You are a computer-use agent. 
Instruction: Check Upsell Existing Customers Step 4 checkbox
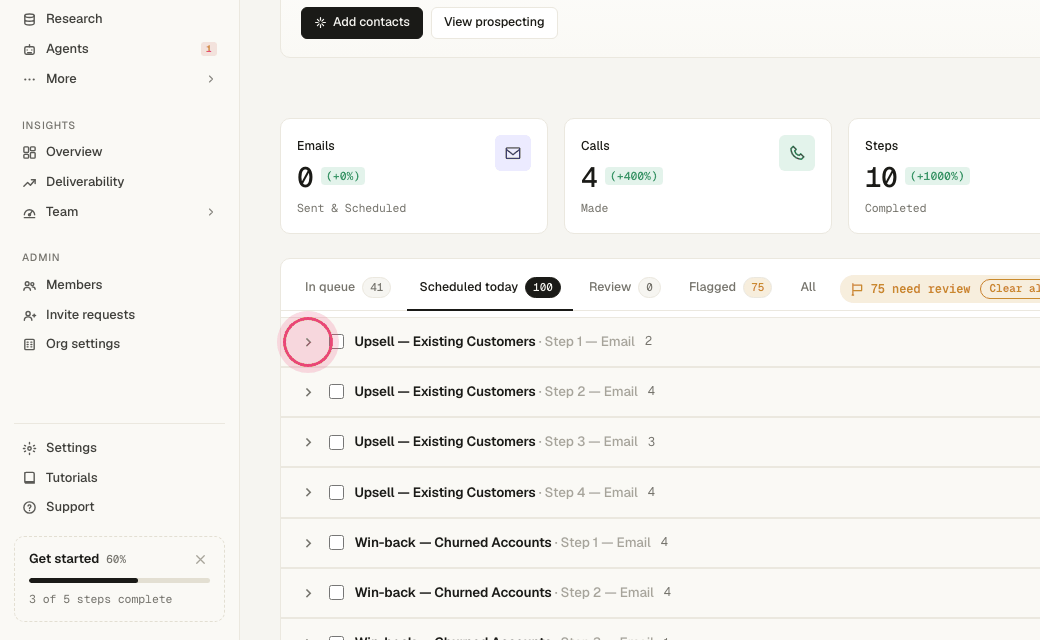click(x=336, y=492)
